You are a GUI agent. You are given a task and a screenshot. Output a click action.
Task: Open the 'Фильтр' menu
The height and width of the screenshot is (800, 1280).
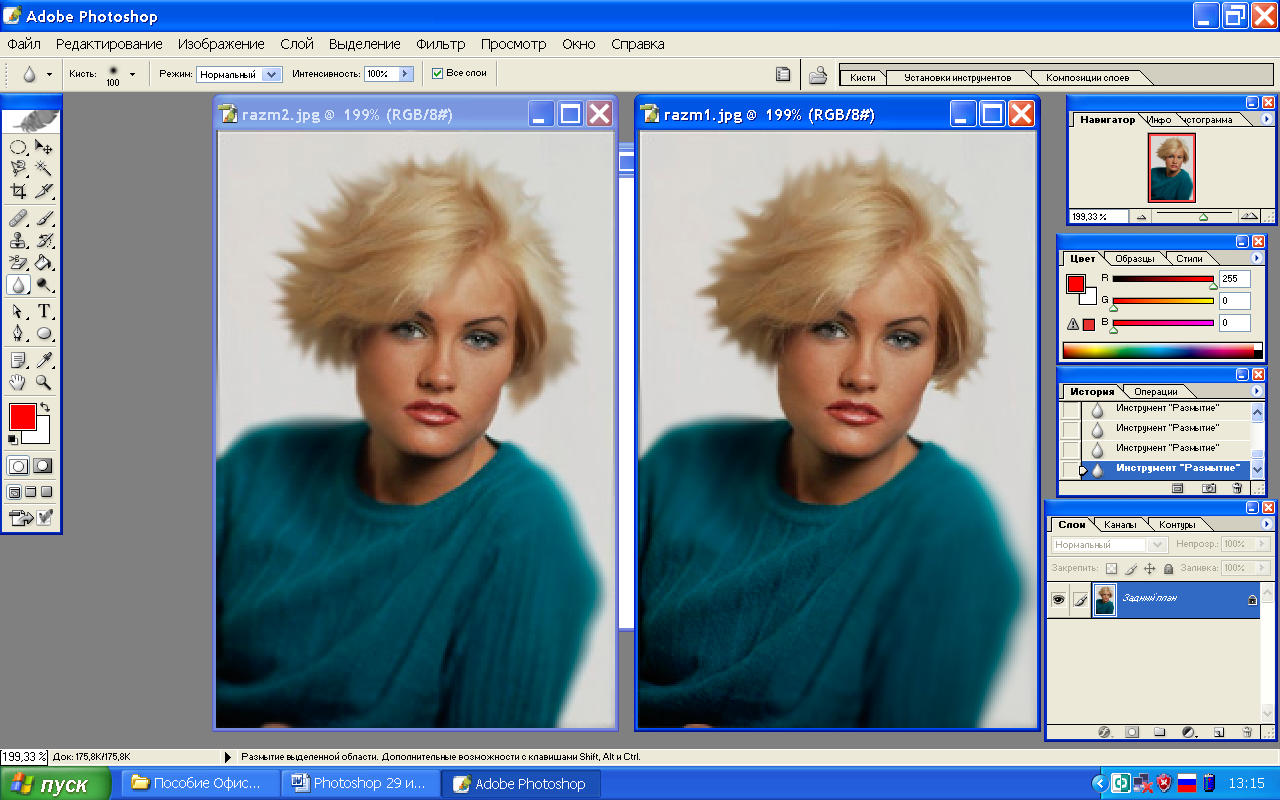[441, 44]
